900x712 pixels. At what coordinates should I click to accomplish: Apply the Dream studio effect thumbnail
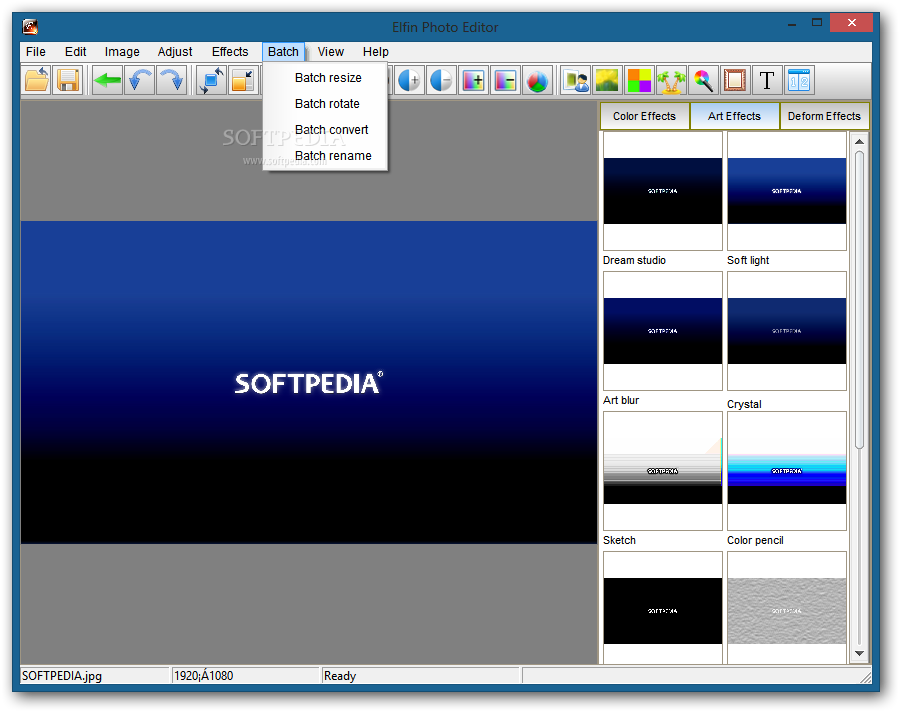(663, 191)
